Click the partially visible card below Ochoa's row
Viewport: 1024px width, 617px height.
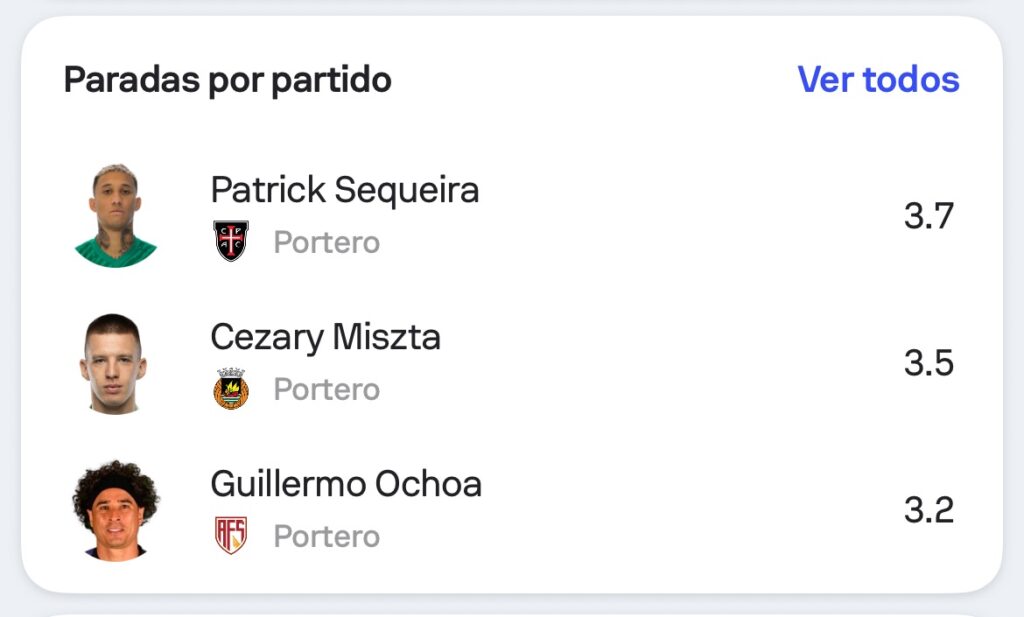tap(512, 612)
